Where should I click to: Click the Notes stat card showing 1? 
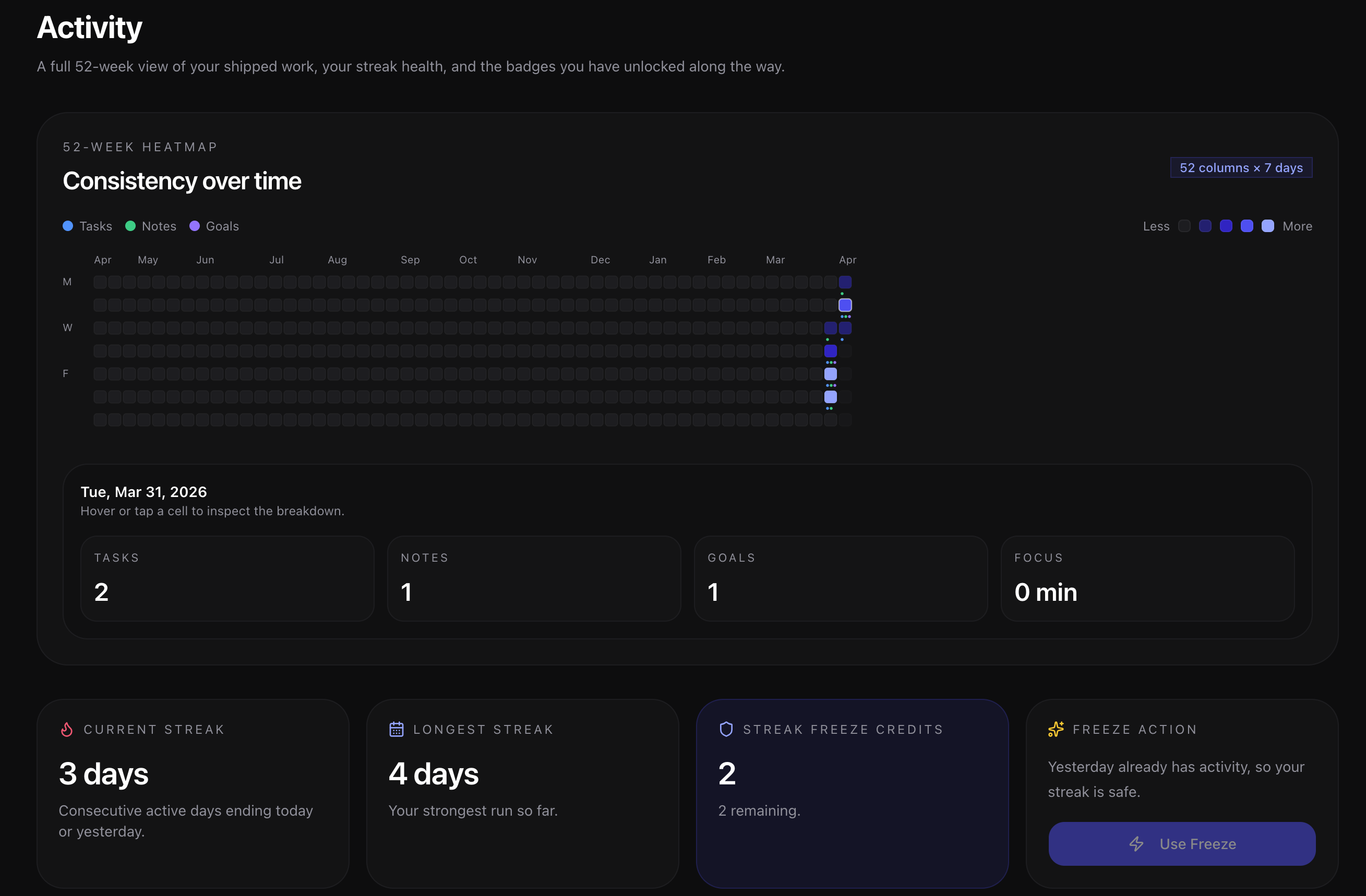point(534,578)
